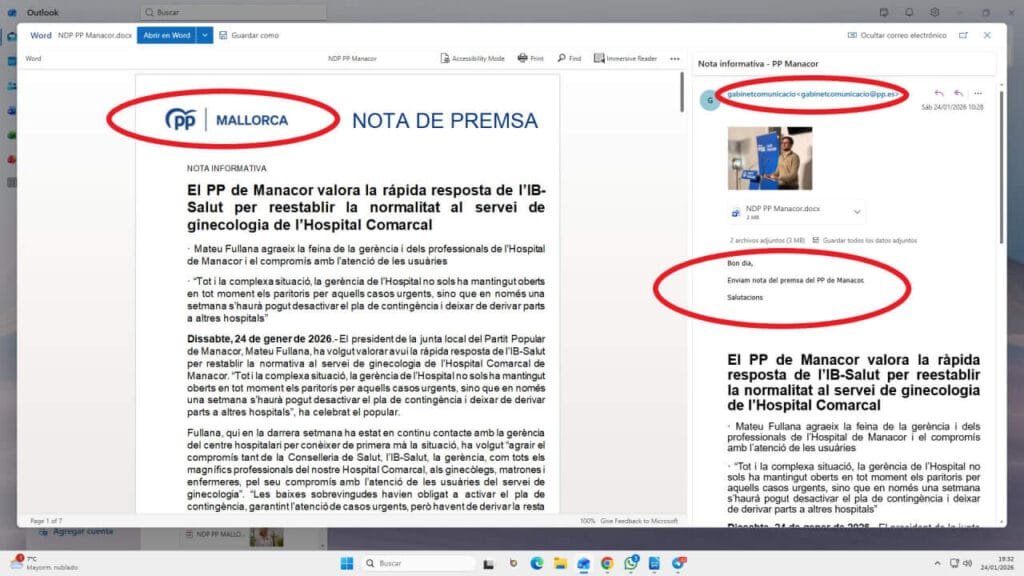Launch Immersive Reader
The width and height of the screenshot is (1024, 576).
pos(625,59)
